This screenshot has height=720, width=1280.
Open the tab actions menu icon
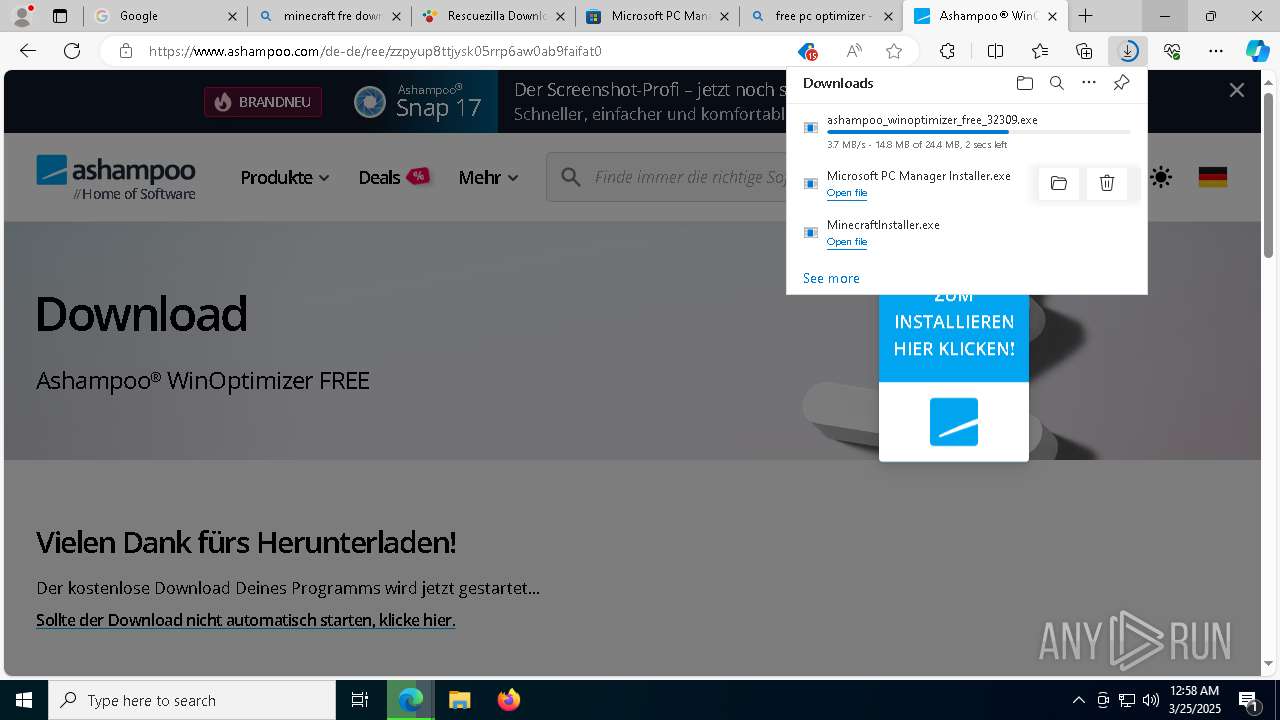(x=60, y=16)
